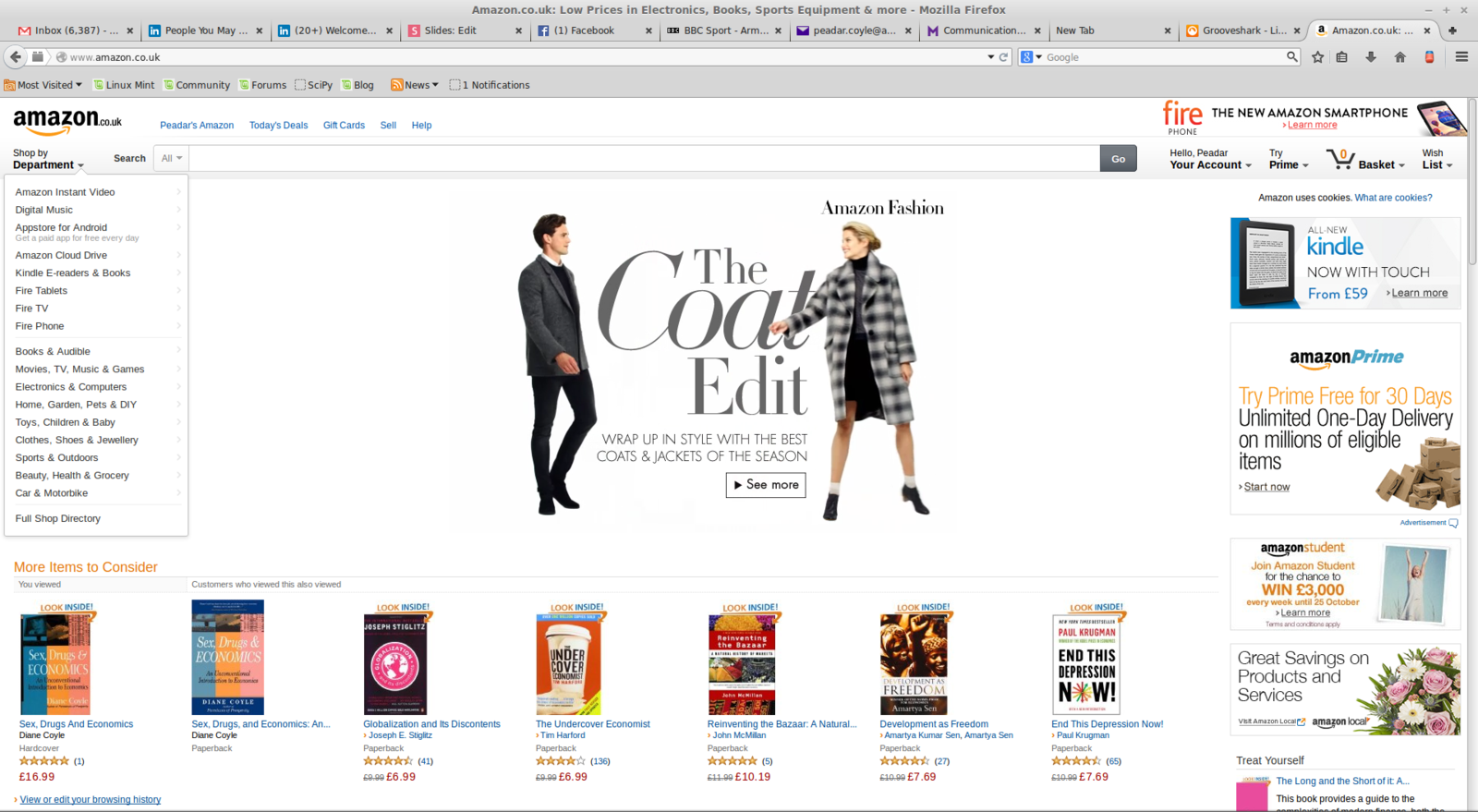This screenshot has height=812, width=1478.
Task: Select Electronics & Computers menu item
Action: click(x=71, y=387)
